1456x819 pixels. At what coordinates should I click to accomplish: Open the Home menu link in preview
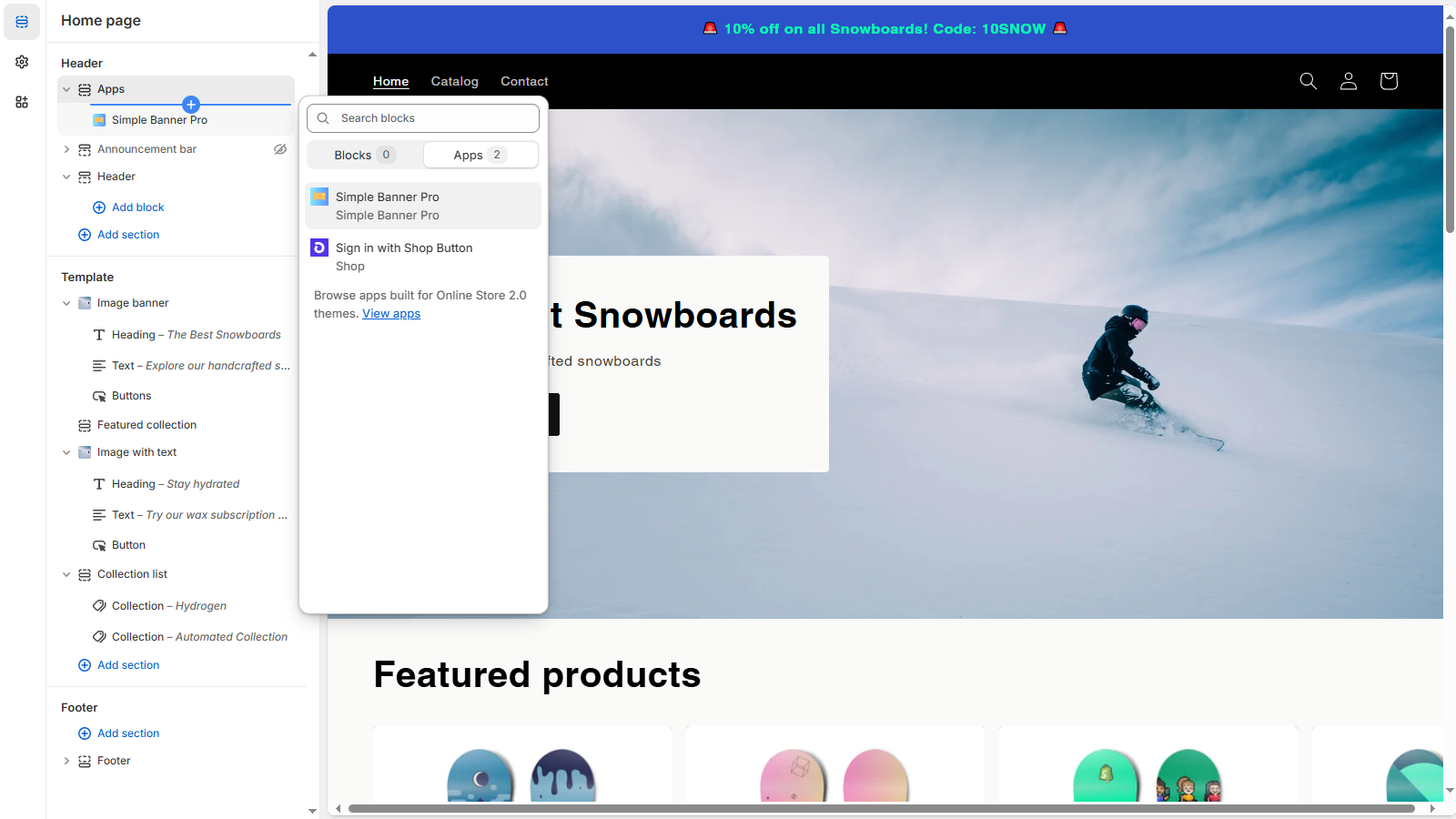(390, 81)
